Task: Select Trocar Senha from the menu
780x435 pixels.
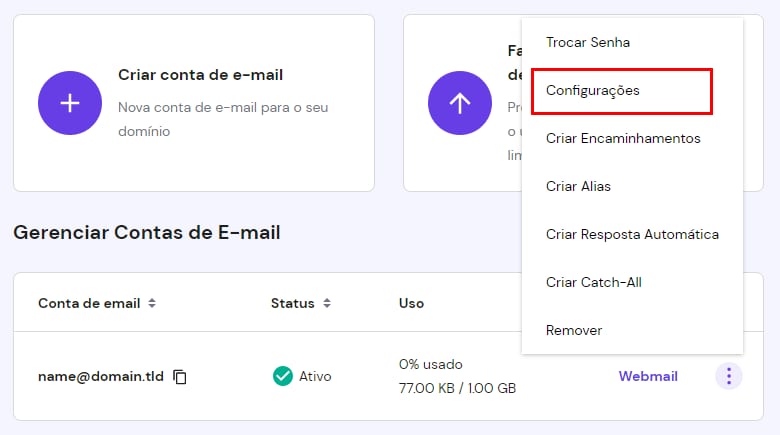Action: click(x=588, y=42)
